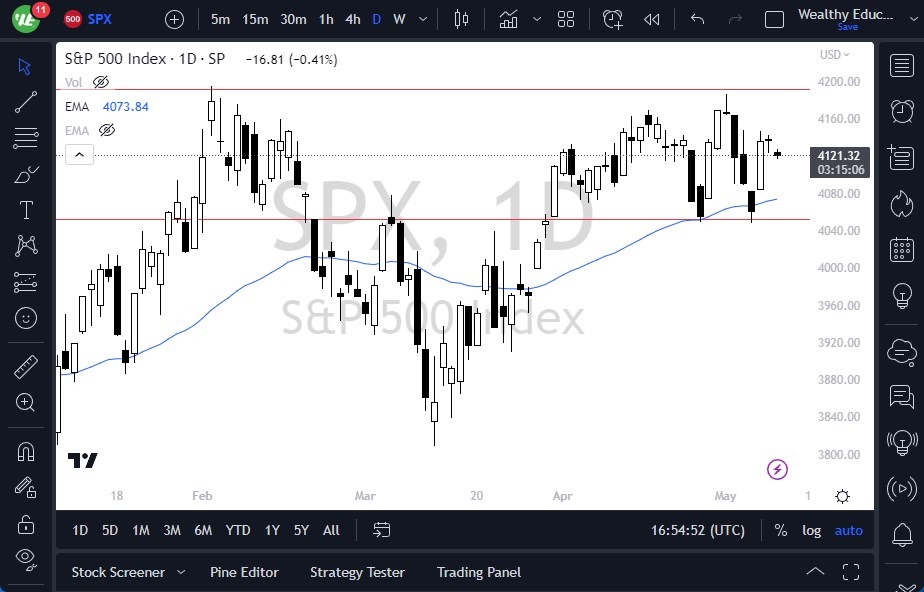924x592 pixels.
Task: Open the go to date calendar
Action: (x=381, y=530)
